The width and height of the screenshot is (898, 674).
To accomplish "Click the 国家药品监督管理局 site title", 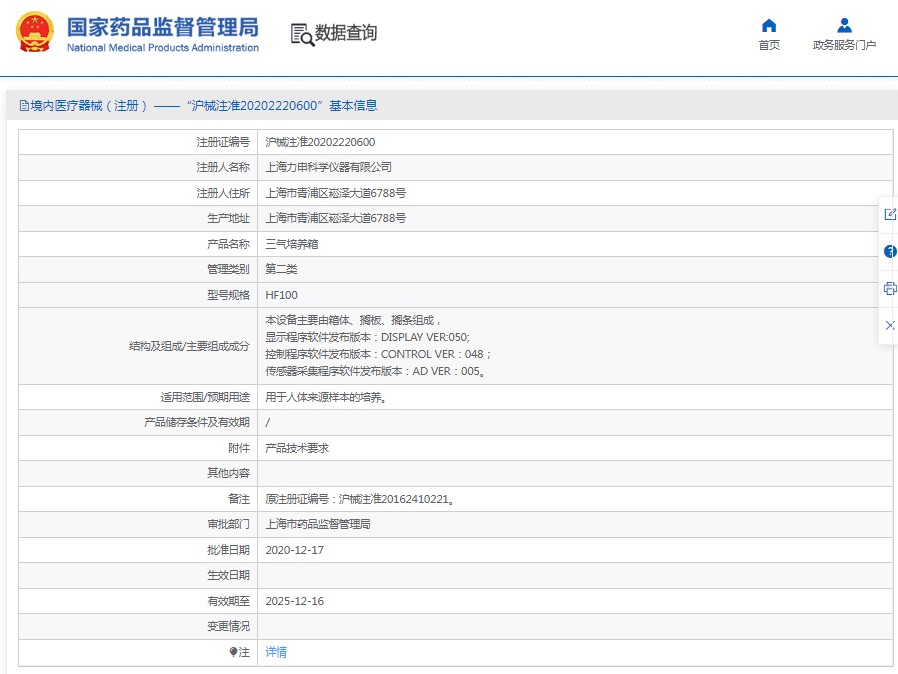I will (x=163, y=27).
